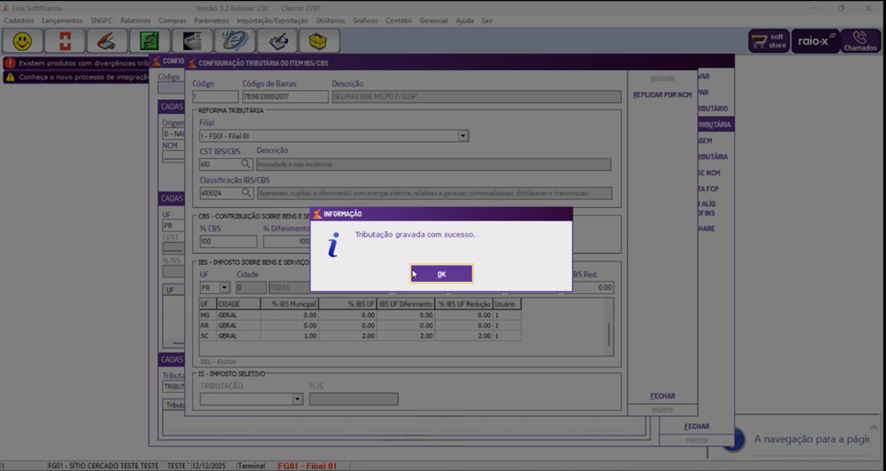
Task: Open the Utilitários menu
Action: click(331, 20)
